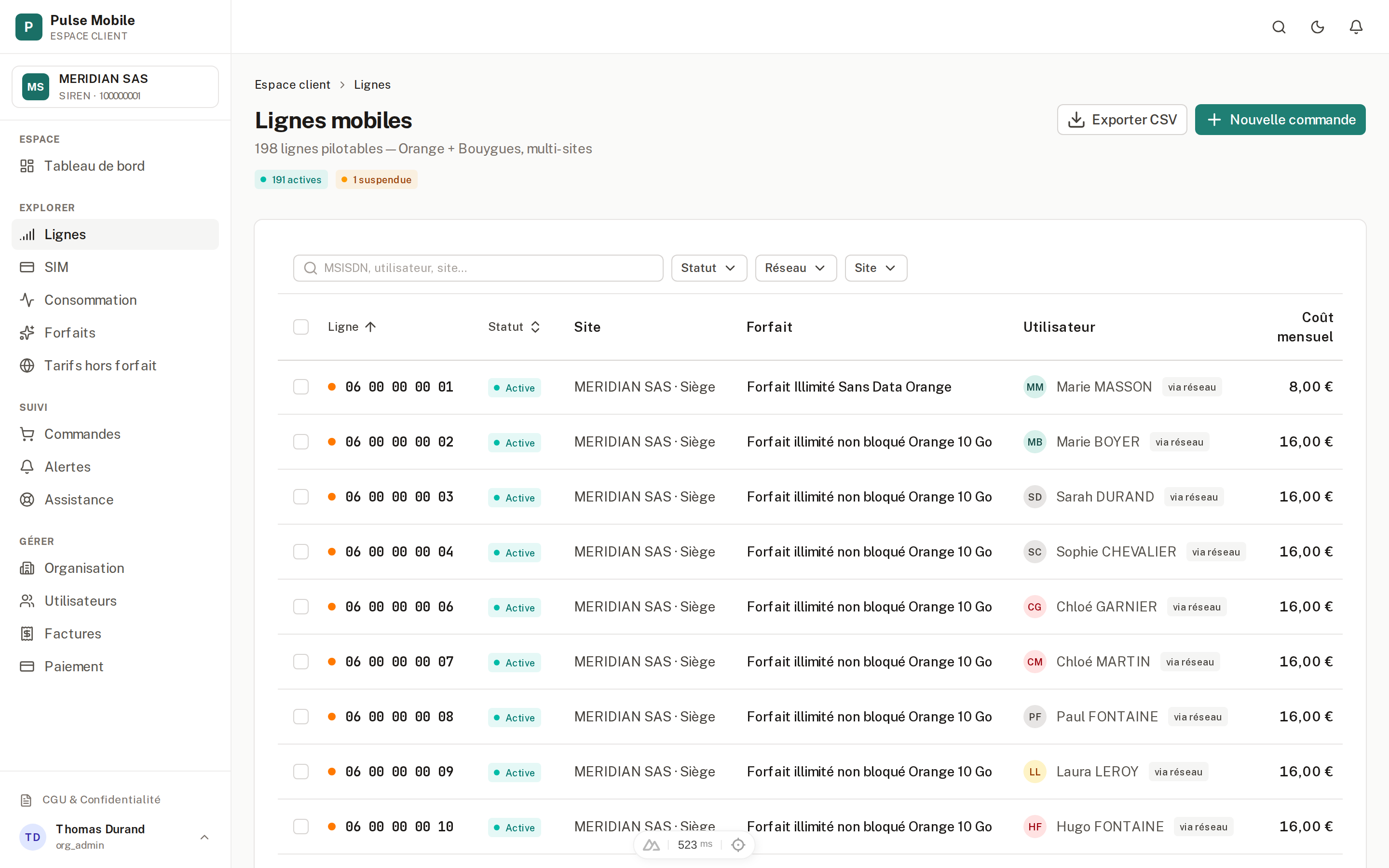Image resolution: width=1389 pixels, height=868 pixels.
Task: Click Forfait Illimité Sans Data Orange text
Action: click(x=849, y=387)
